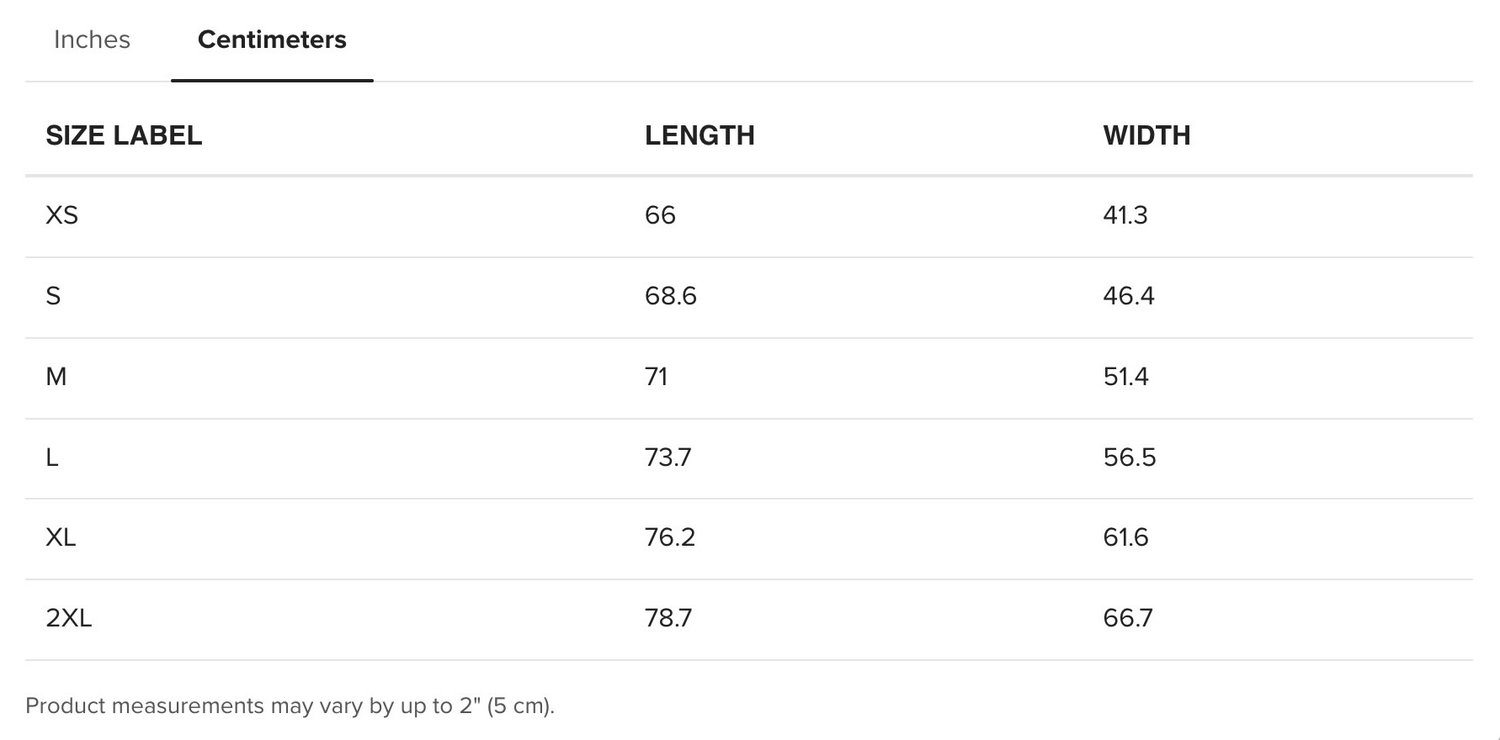Select the XL size row label

61,538
